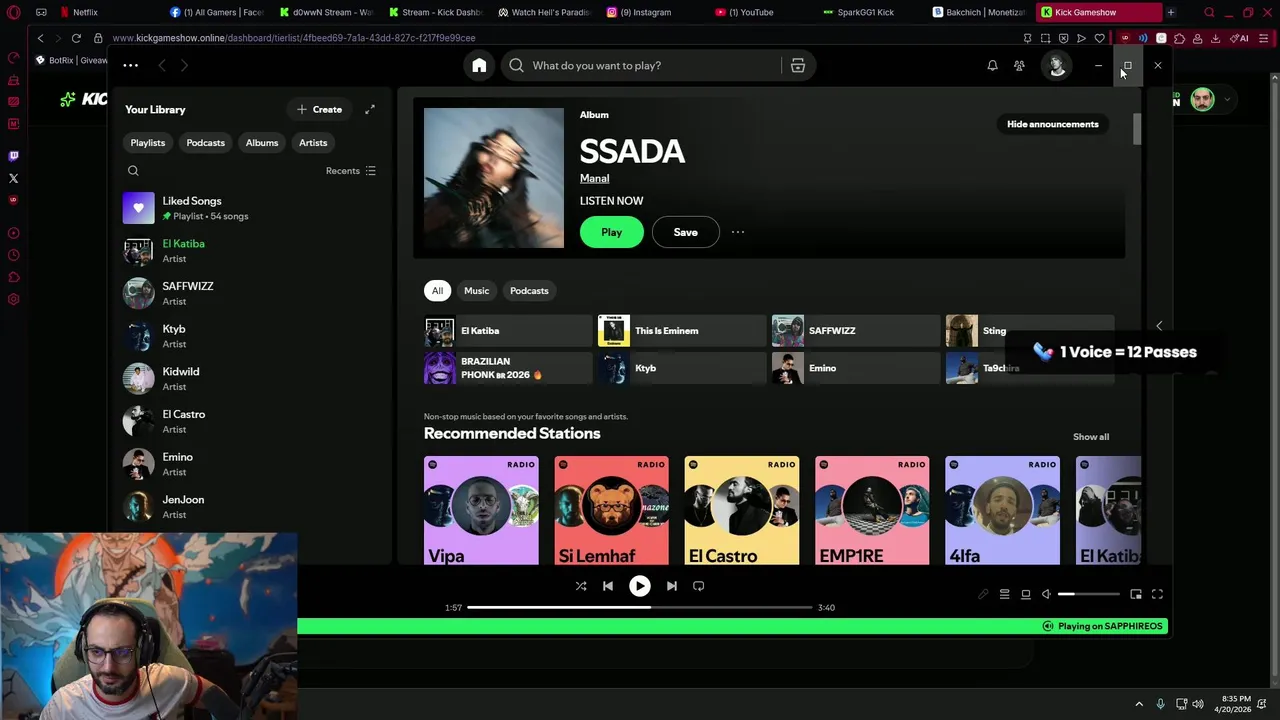Filter library by Podcasts
Screen dimensions: 1280x720
click(x=205, y=143)
